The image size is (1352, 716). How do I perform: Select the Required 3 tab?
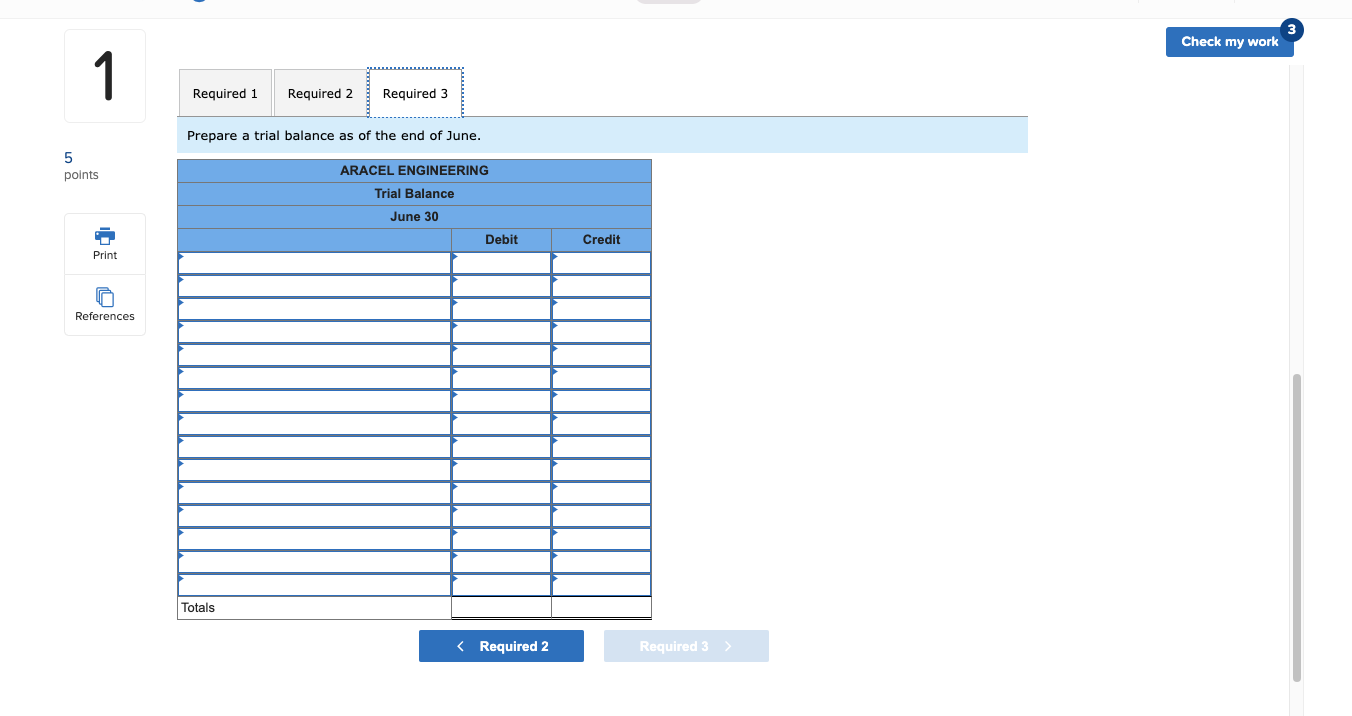coord(415,92)
